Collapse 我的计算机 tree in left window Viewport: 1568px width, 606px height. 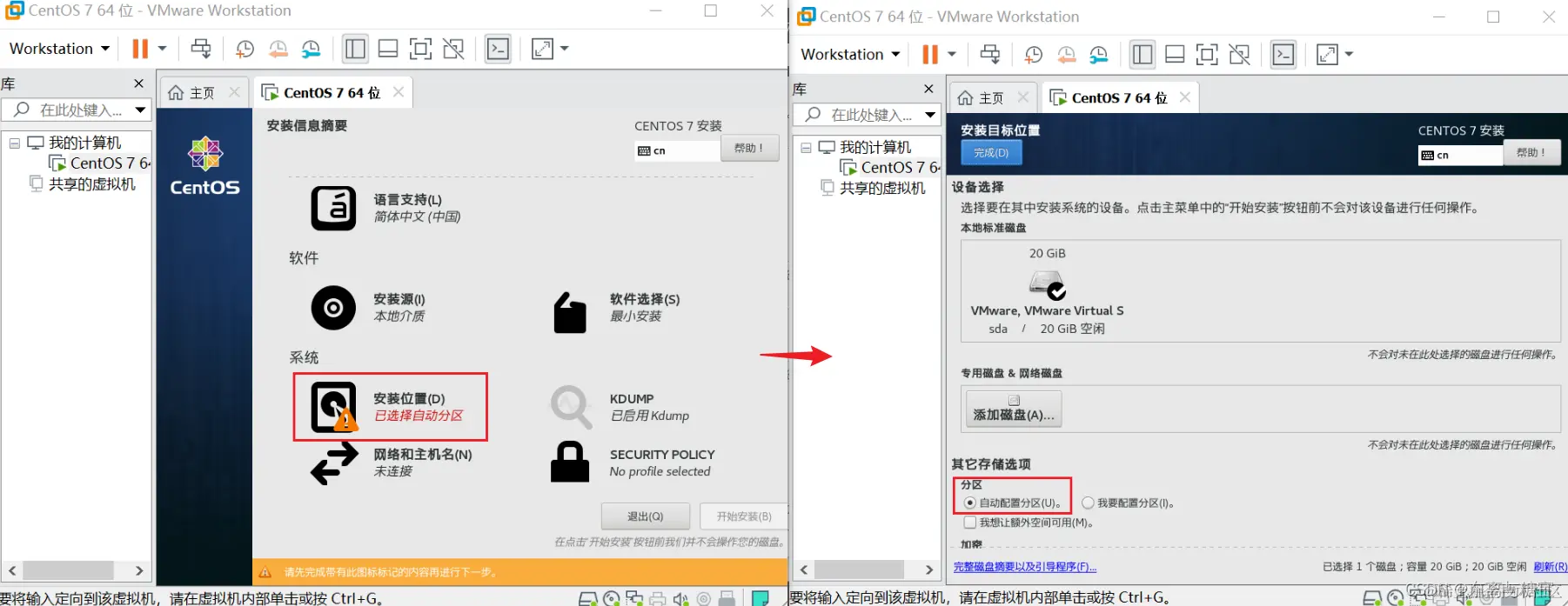pyautogui.click(x=15, y=143)
